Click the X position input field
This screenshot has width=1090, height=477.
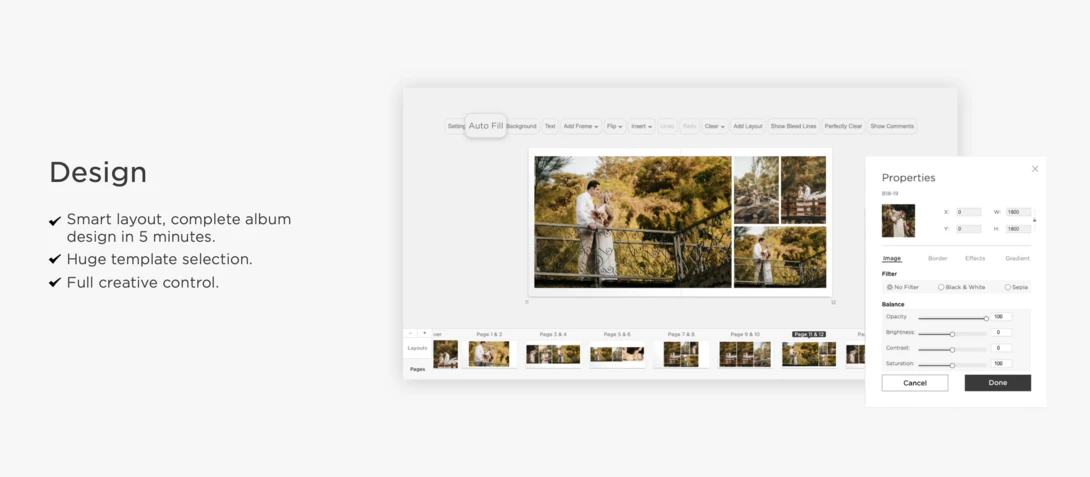(968, 212)
